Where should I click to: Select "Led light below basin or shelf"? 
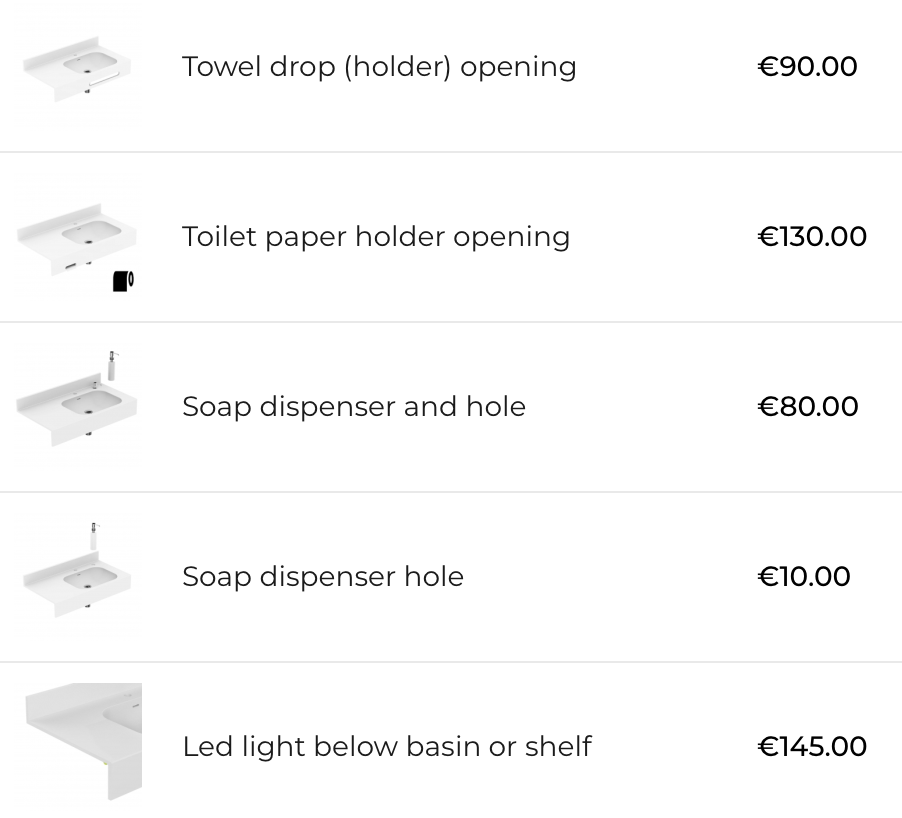click(x=387, y=747)
